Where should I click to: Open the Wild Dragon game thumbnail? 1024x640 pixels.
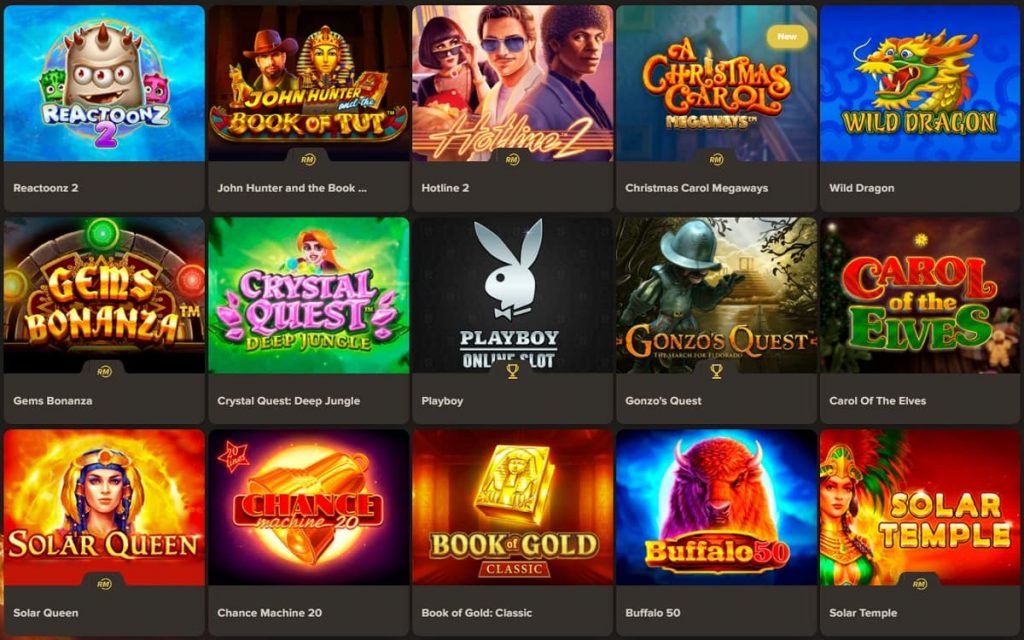pos(920,83)
